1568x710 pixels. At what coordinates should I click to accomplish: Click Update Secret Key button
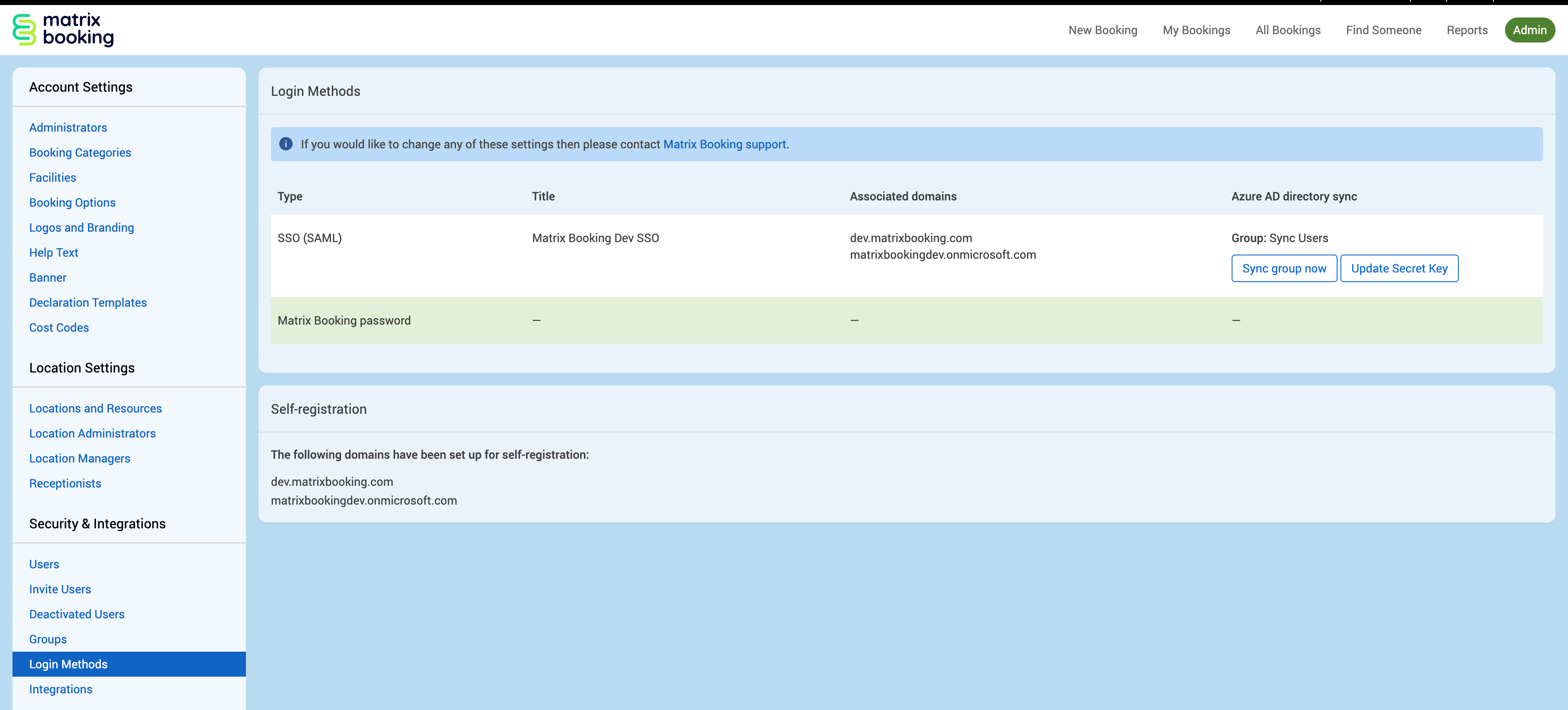[x=1399, y=268]
